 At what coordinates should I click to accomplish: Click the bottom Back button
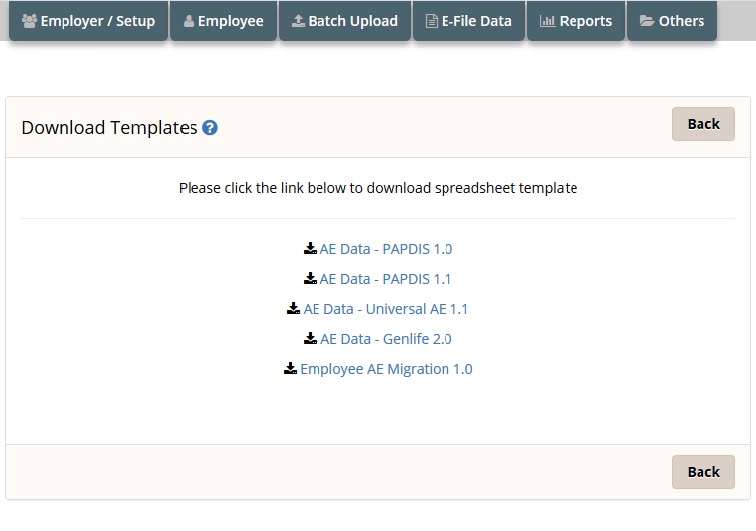[x=703, y=472]
